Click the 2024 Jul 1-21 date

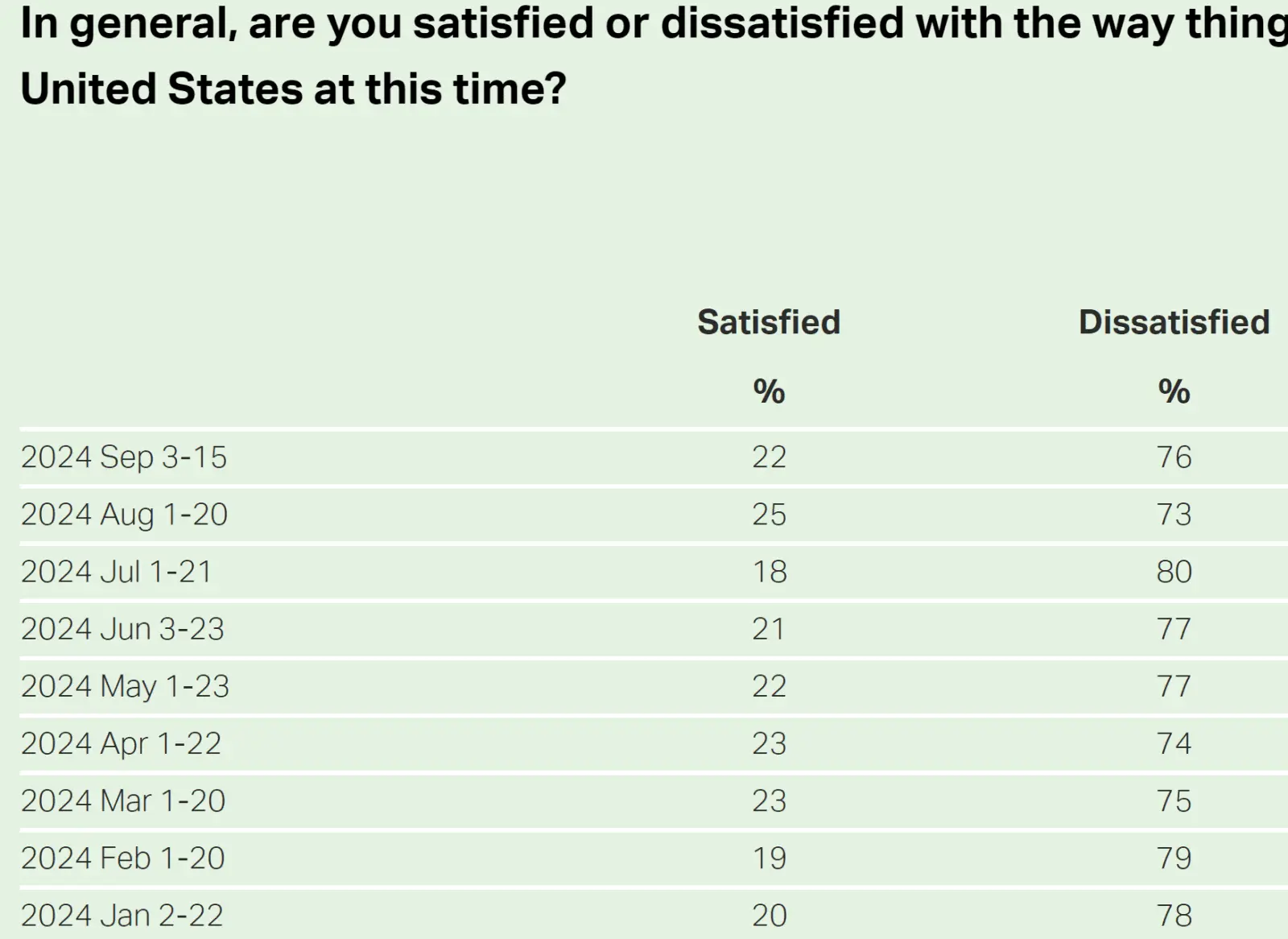116,572
